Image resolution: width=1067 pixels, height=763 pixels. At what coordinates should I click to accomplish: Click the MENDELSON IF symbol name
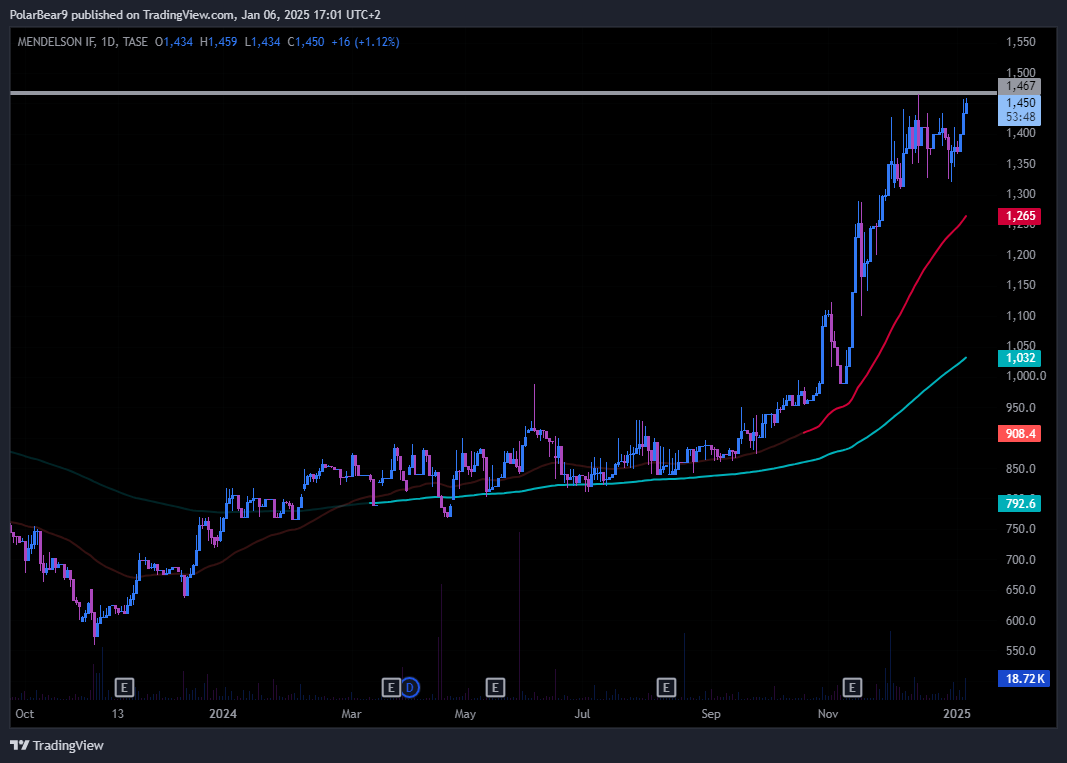(x=56, y=42)
